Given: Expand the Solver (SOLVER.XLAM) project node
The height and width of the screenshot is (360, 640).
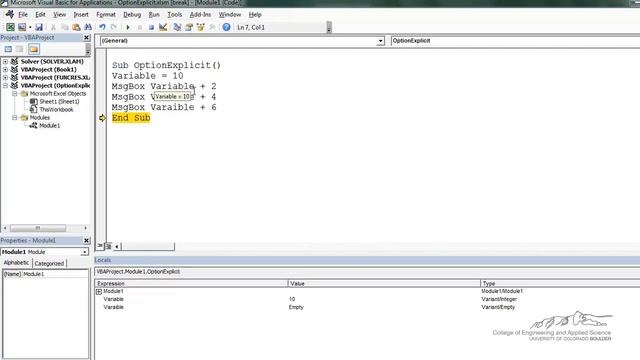Looking at the screenshot, I should tap(5, 62).
